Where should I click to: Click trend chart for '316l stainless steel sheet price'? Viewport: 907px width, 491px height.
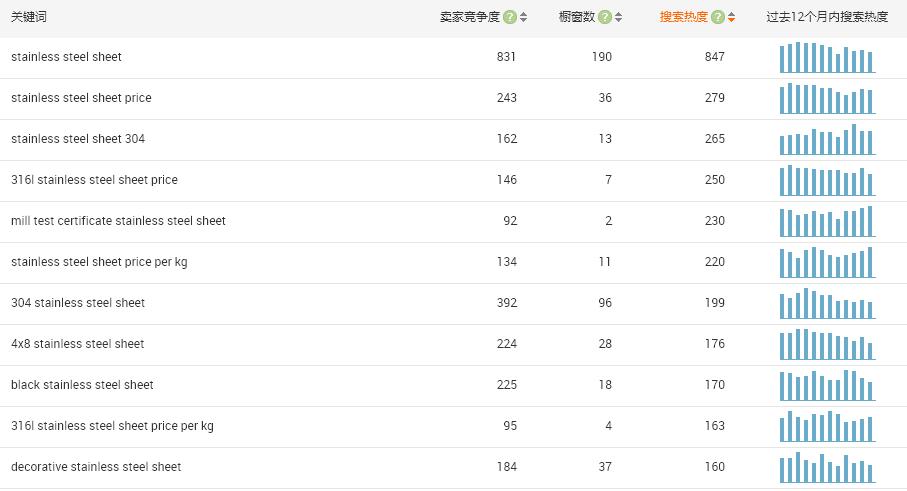click(827, 181)
